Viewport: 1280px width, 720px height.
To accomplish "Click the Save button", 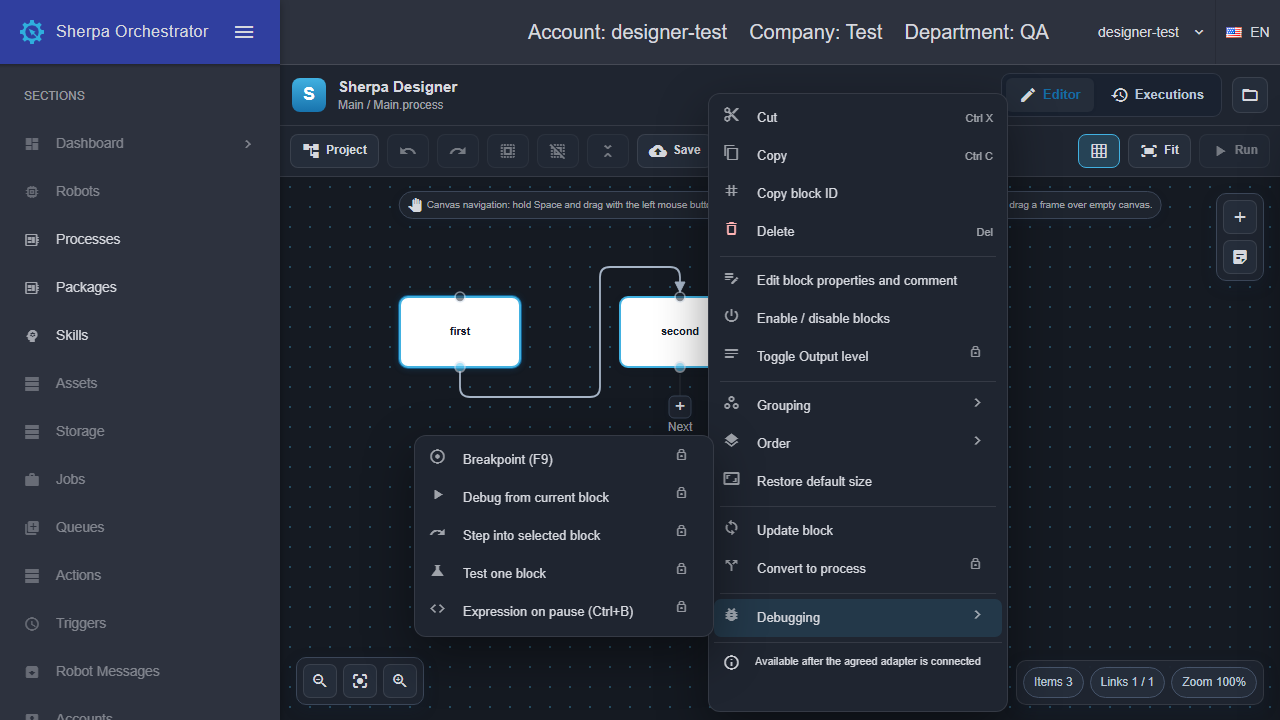I will pos(673,151).
